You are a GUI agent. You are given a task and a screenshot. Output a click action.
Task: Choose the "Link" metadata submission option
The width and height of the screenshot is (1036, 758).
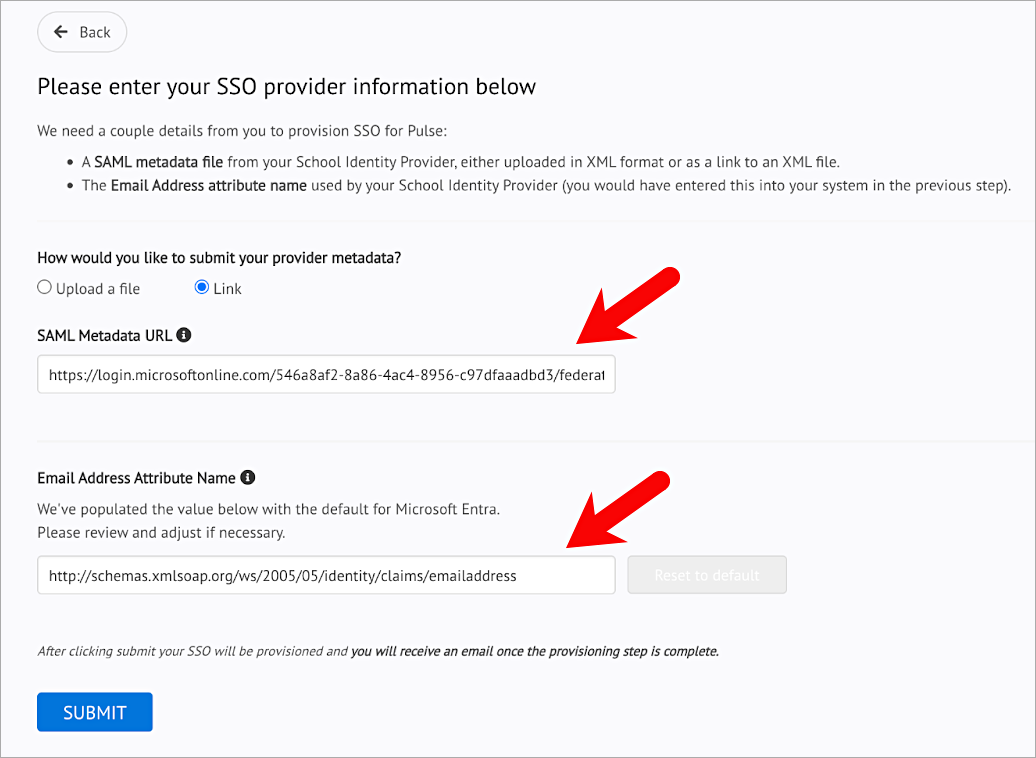coord(201,288)
